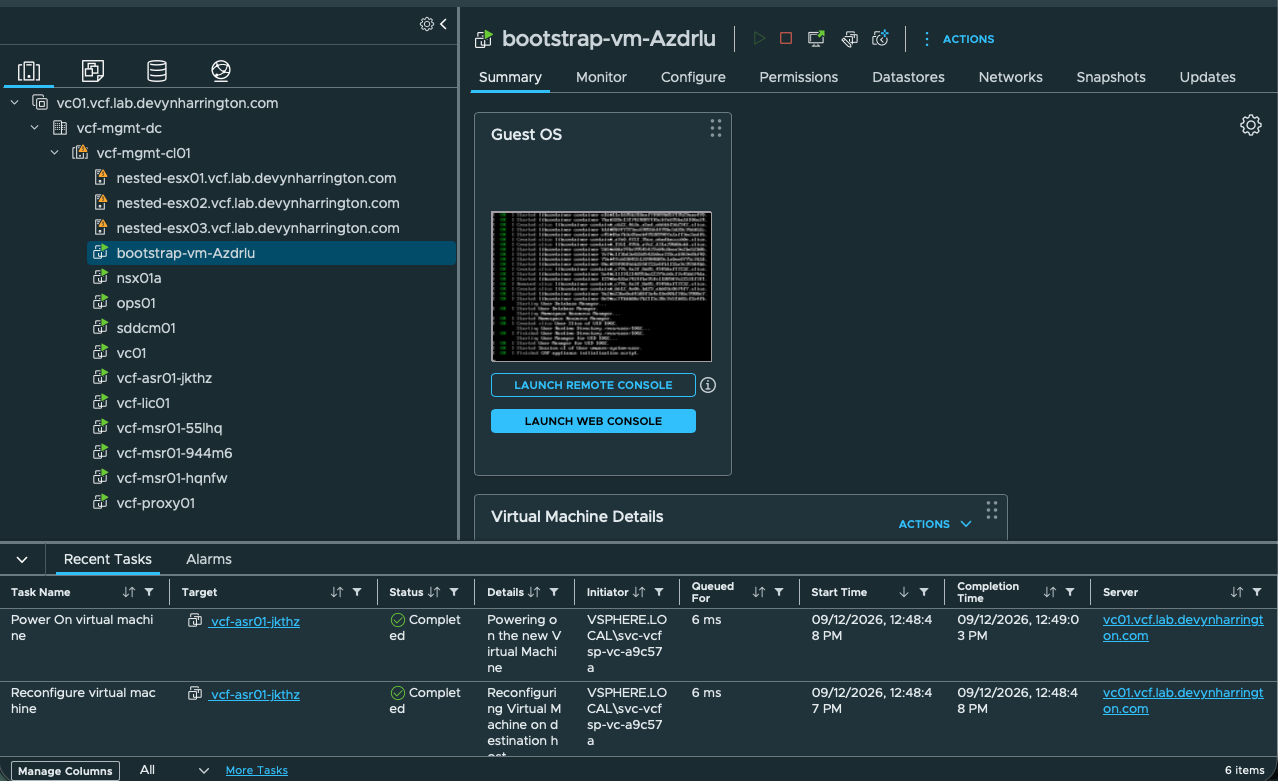This screenshot has height=781, width=1278.
Task: Click the VM console screenshot thumbnail
Action: (x=601, y=286)
